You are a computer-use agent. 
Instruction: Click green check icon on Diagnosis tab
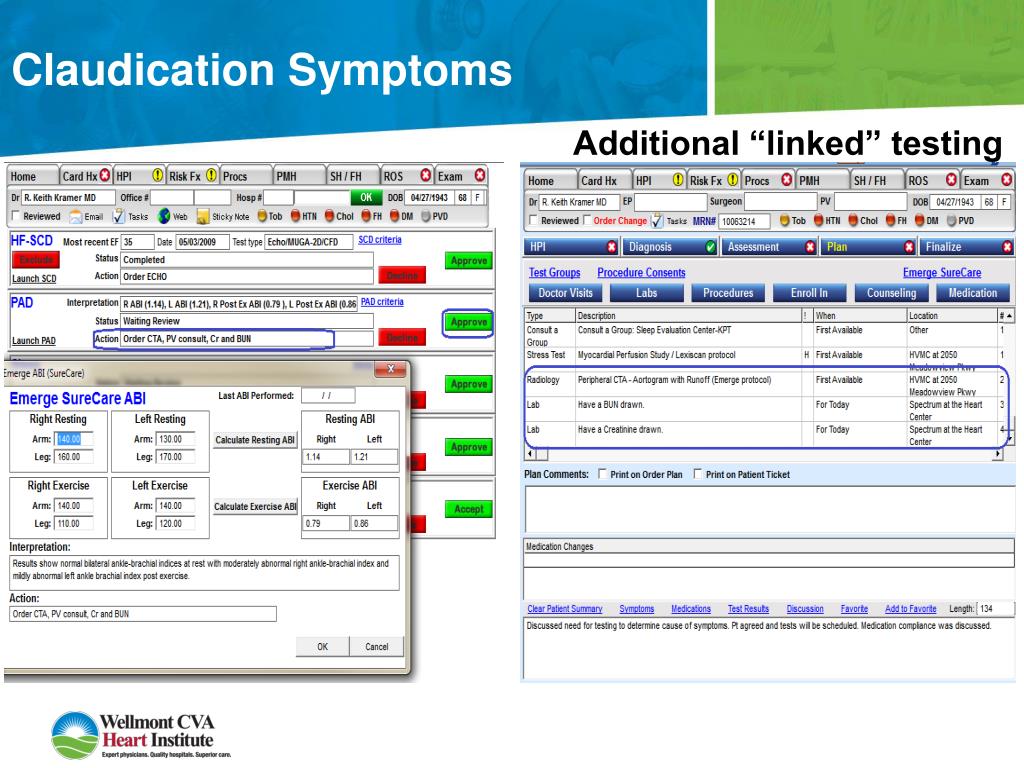[x=711, y=247]
